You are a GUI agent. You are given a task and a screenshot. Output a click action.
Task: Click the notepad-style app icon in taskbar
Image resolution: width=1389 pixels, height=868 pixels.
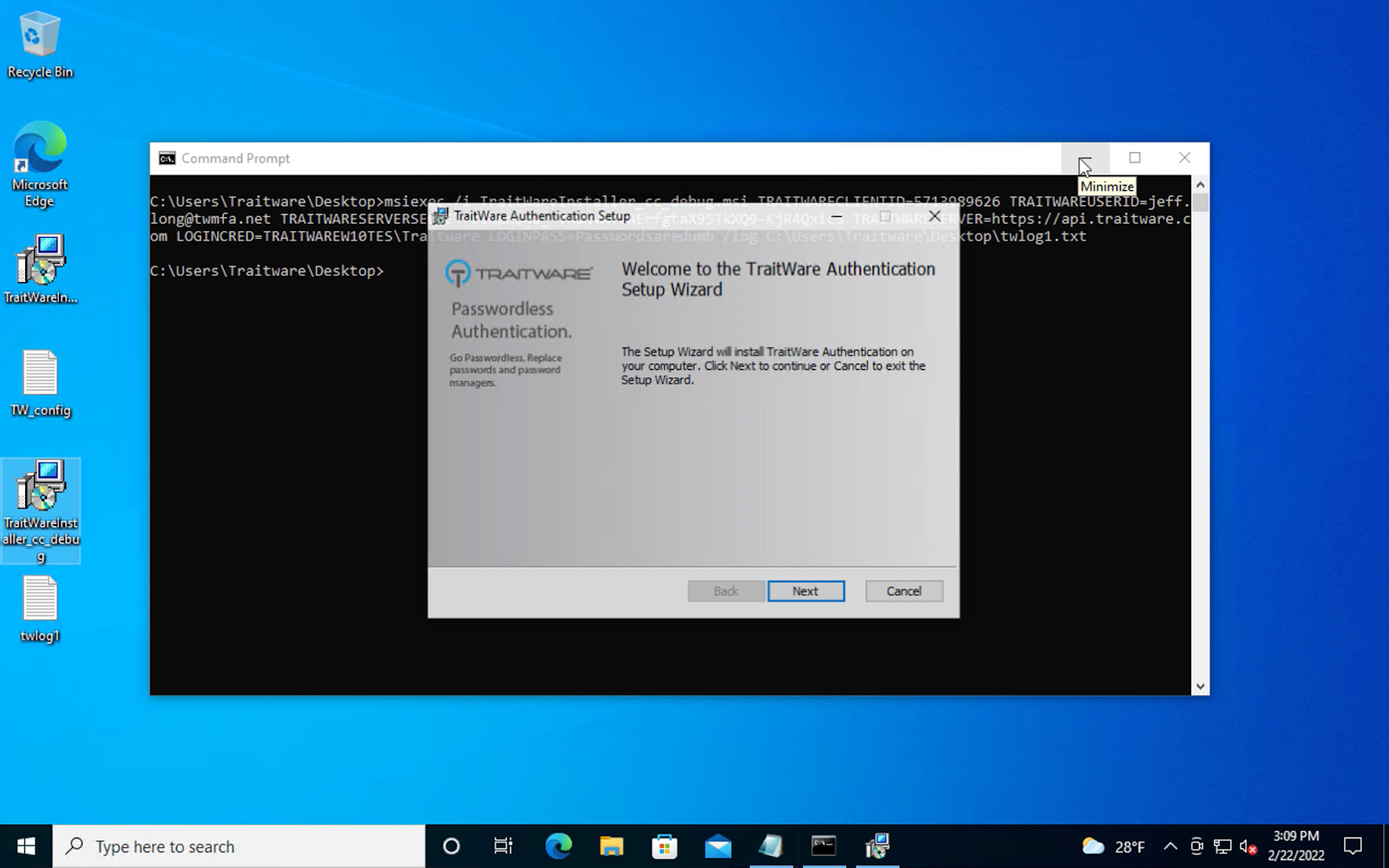(x=771, y=846)
